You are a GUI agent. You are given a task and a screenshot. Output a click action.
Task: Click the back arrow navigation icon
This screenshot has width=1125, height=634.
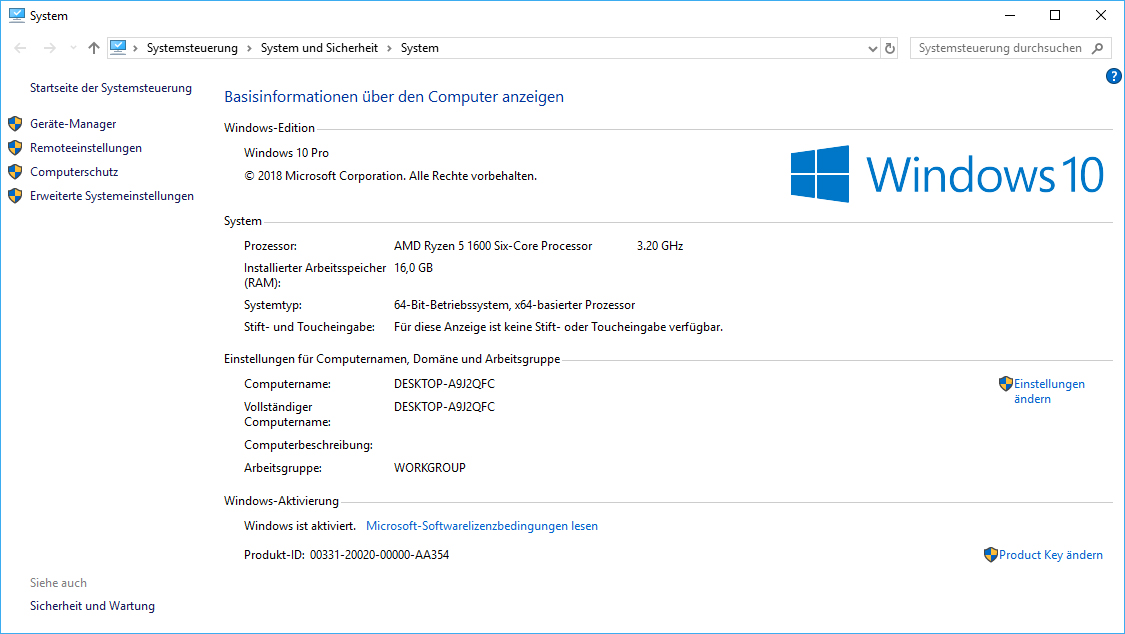pos(18,47)
